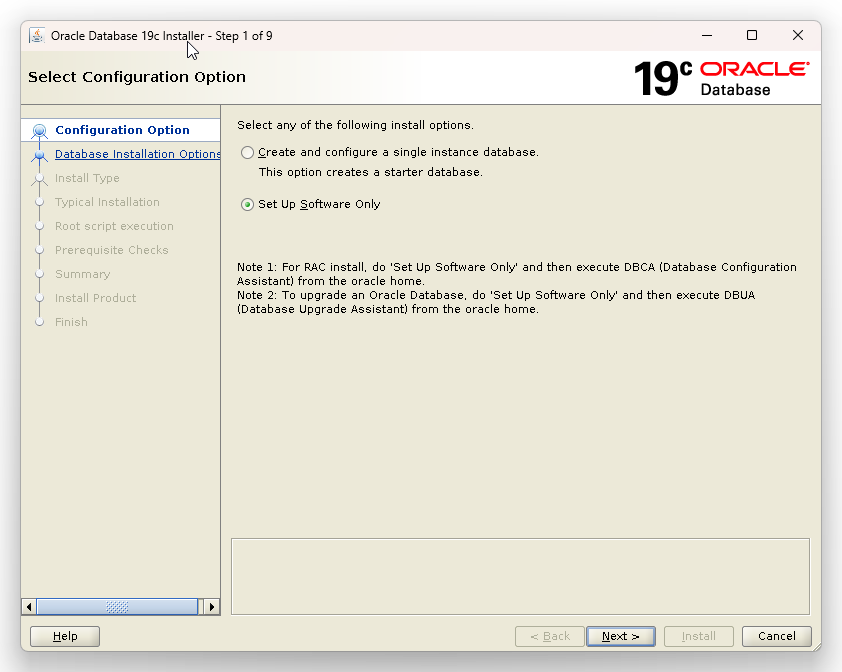
Task: Click the Root script execution step
Action: (114, 226)
